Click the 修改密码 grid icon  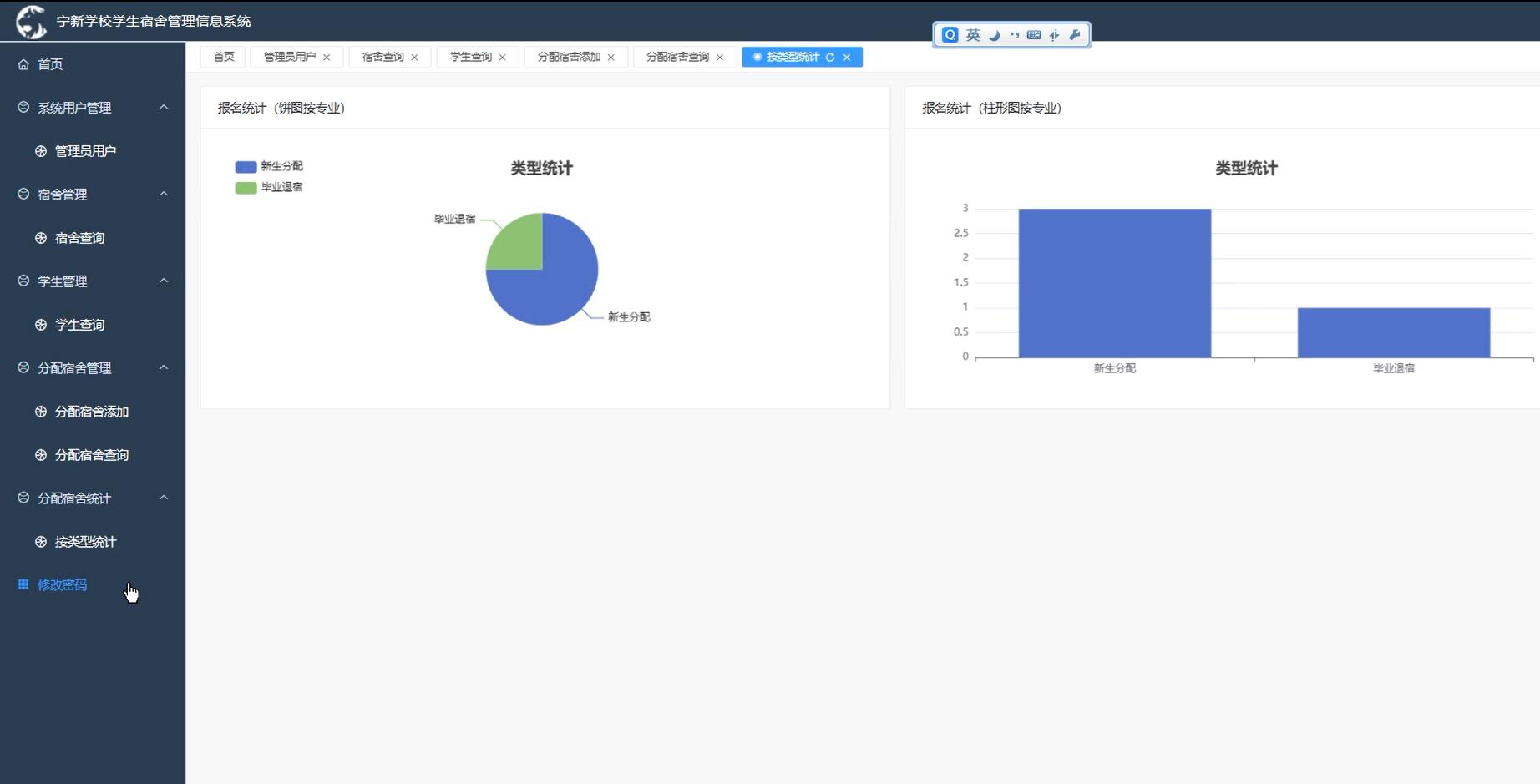(x=23, y=584)
